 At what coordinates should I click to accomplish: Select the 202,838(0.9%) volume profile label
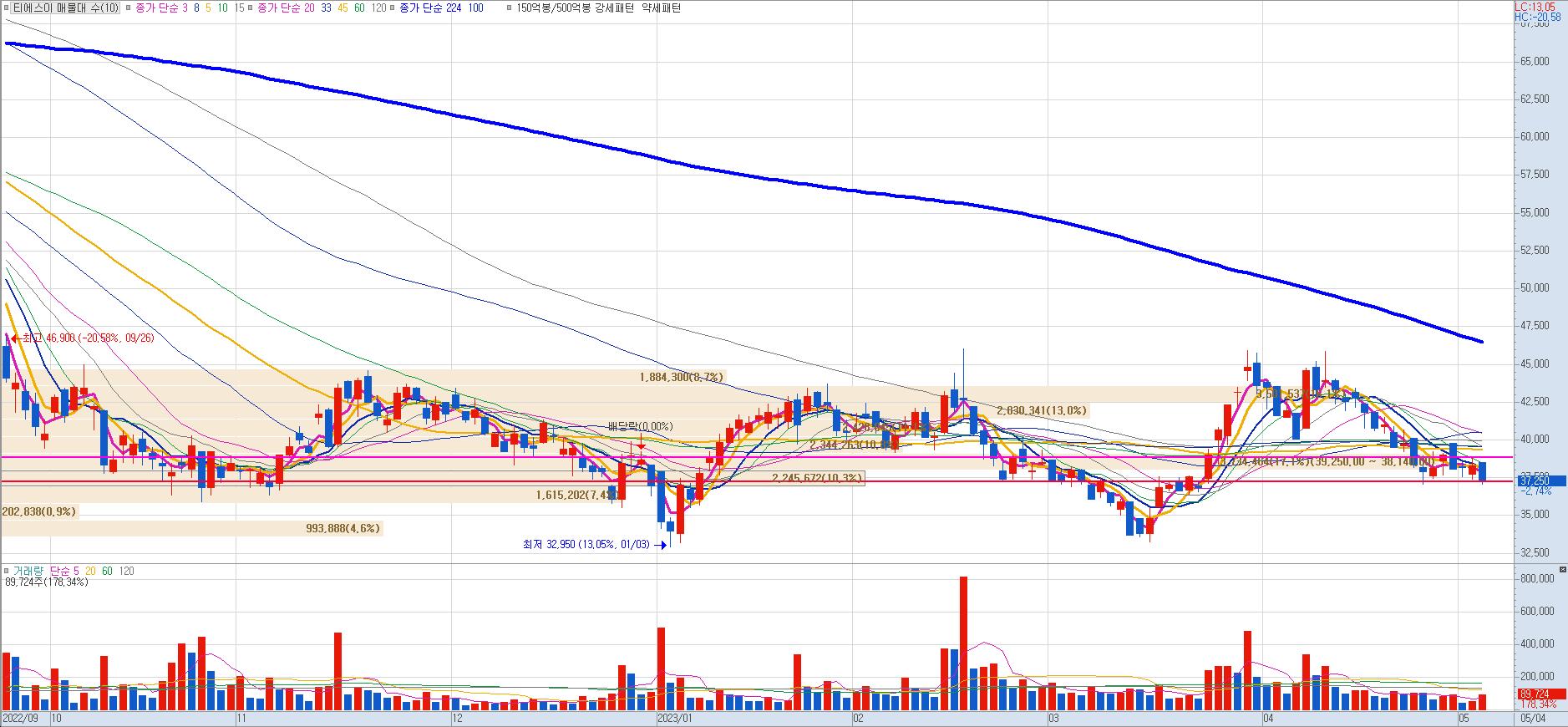click(x=38, y=511)
